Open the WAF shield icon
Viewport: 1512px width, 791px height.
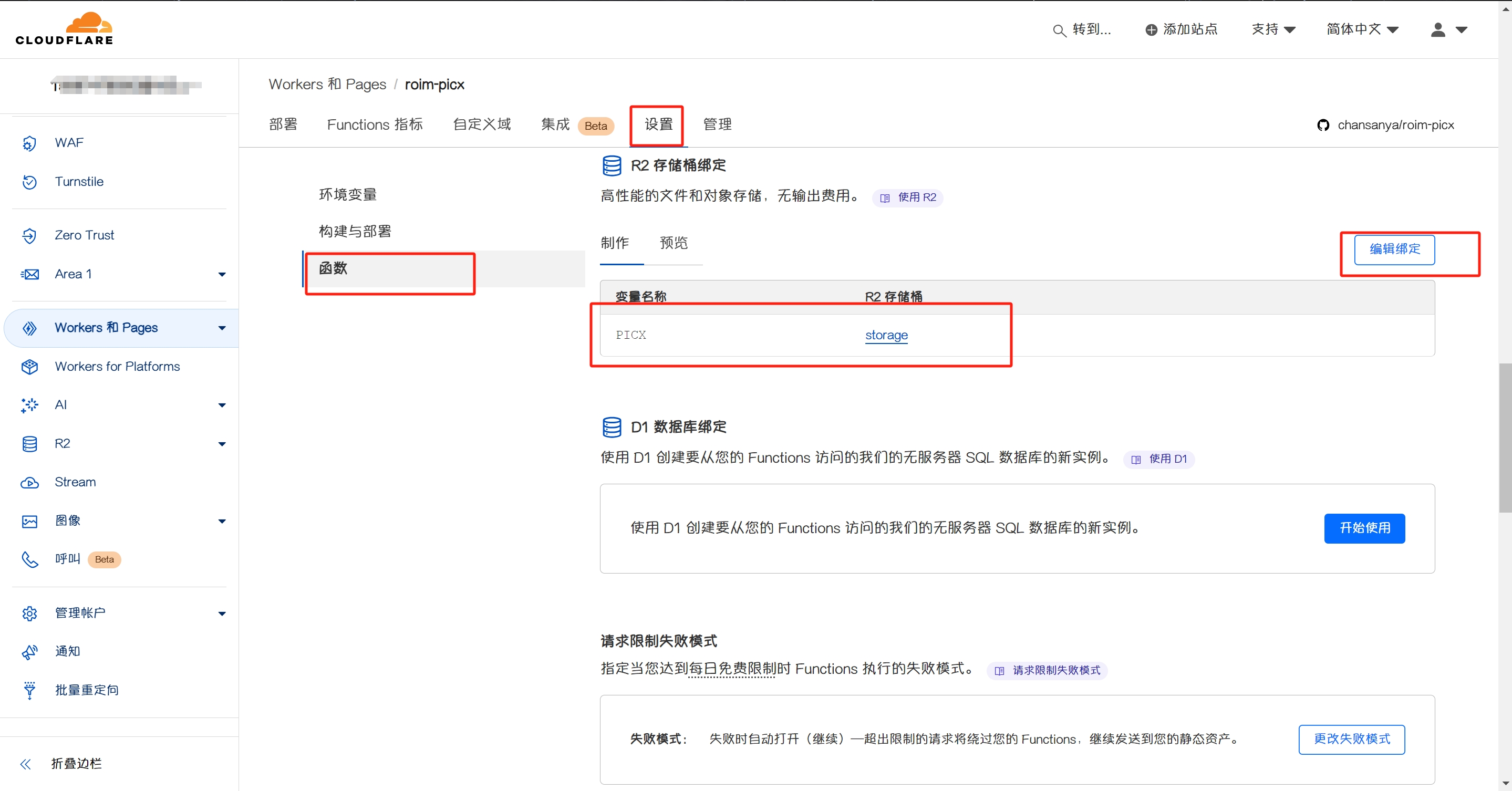pyautogui.click(x=29, y=143)
